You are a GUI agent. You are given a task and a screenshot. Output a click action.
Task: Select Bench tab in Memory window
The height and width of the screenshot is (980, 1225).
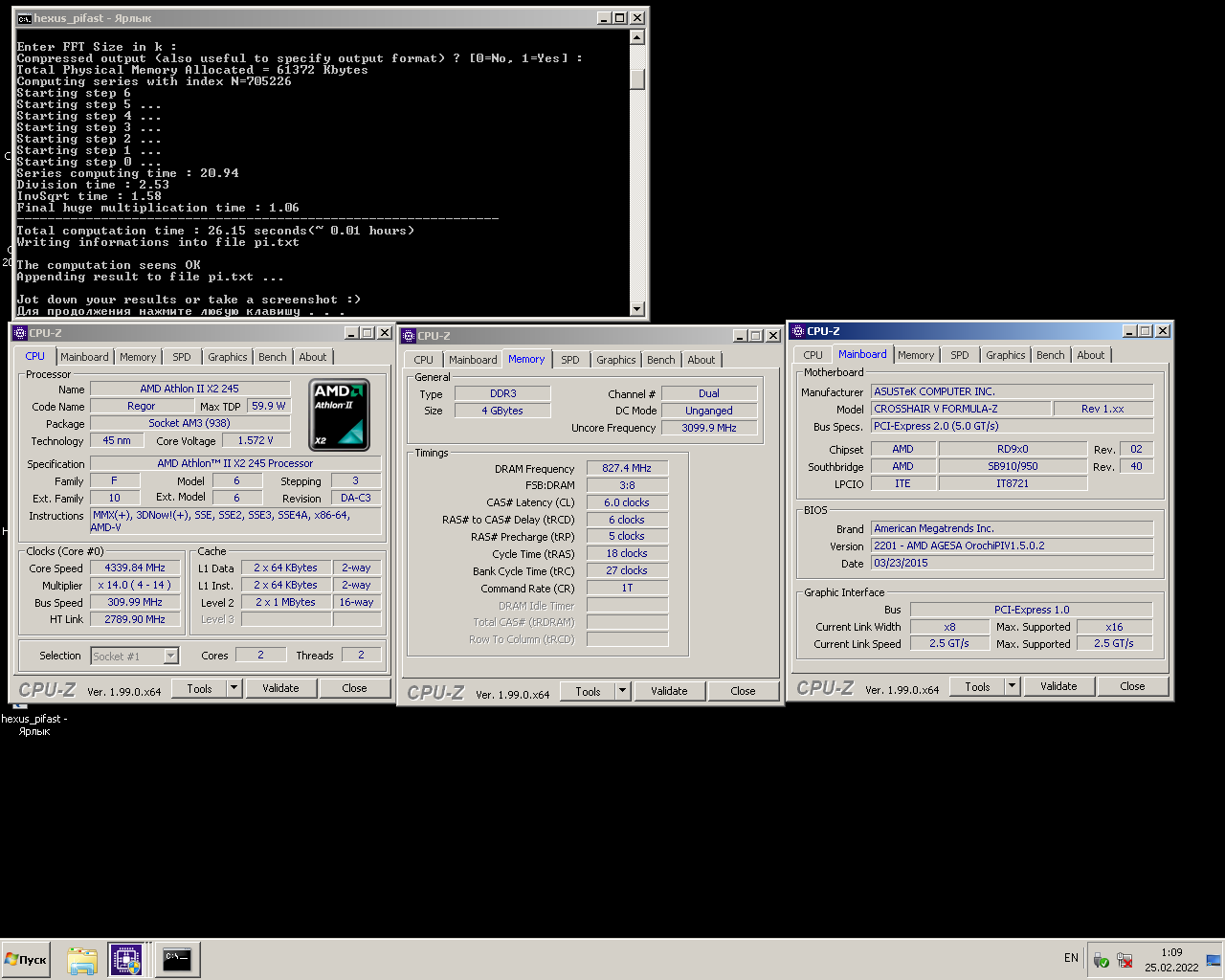pyautogui.click(x=661, y=360)
